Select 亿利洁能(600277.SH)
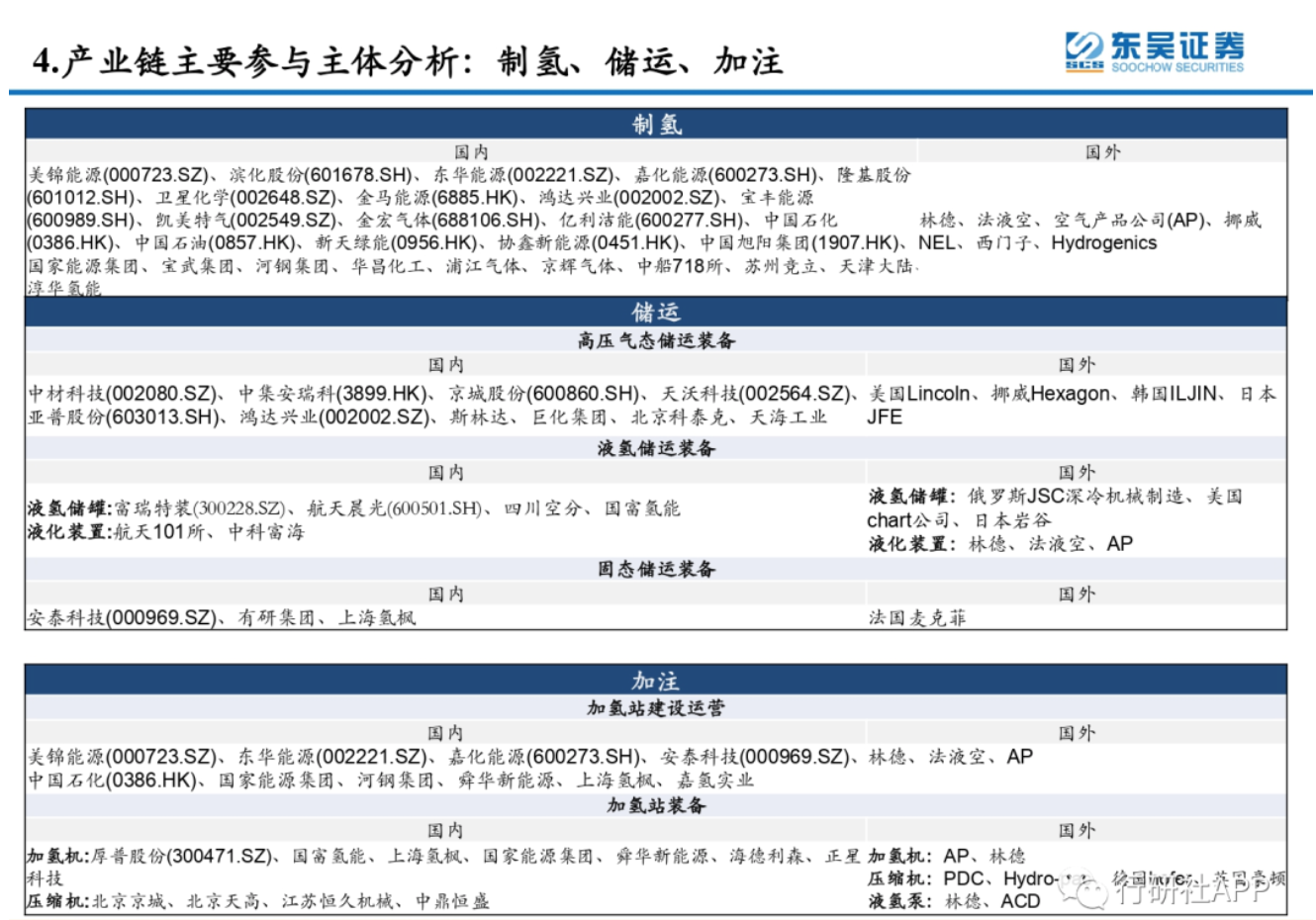This screenshot has width=1316, height=920. 651,221
